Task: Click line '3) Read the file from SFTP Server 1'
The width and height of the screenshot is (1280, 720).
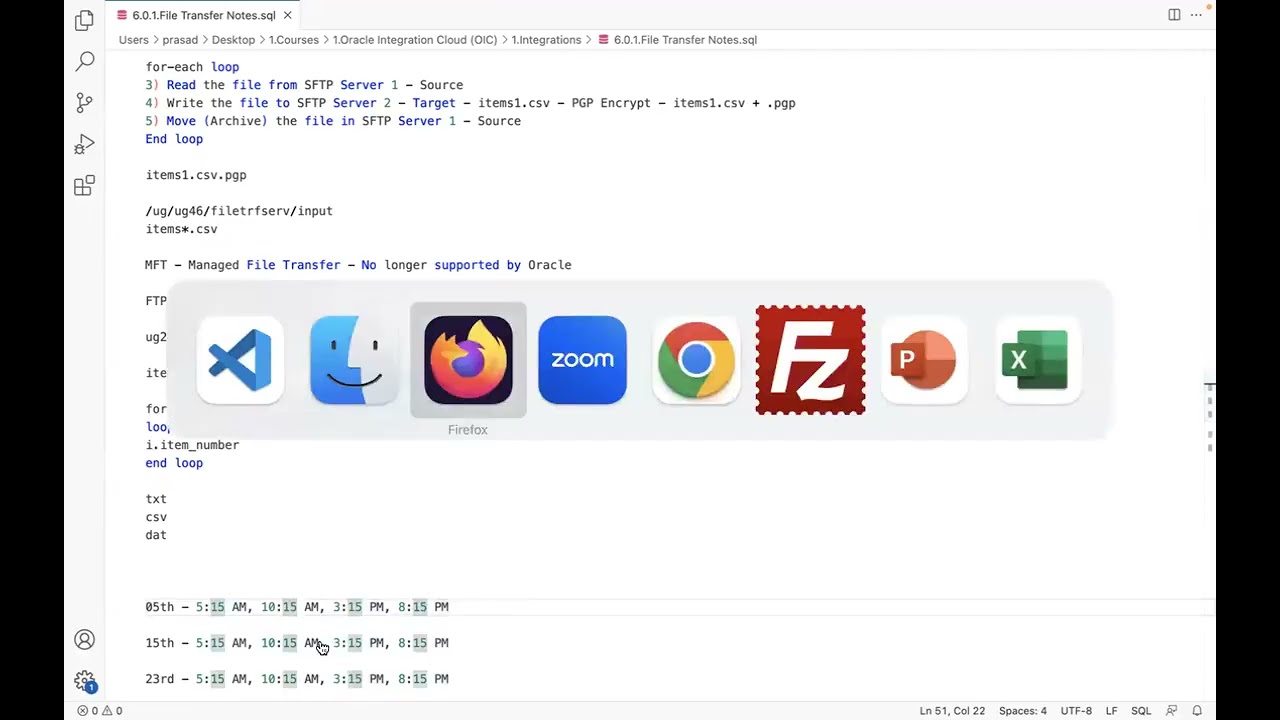Action: click(x=304, y=85)
